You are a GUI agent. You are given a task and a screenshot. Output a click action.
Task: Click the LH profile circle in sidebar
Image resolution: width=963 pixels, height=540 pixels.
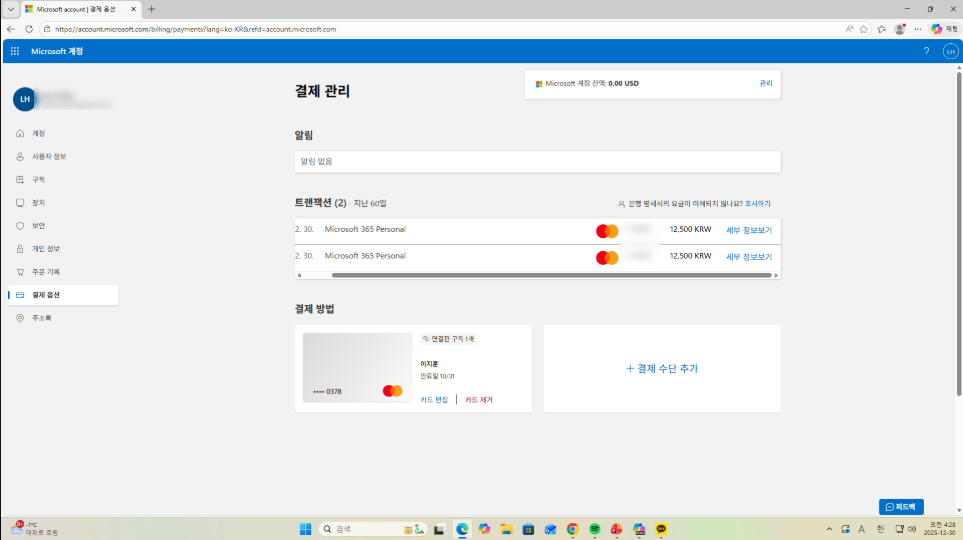tap(25, 99)
